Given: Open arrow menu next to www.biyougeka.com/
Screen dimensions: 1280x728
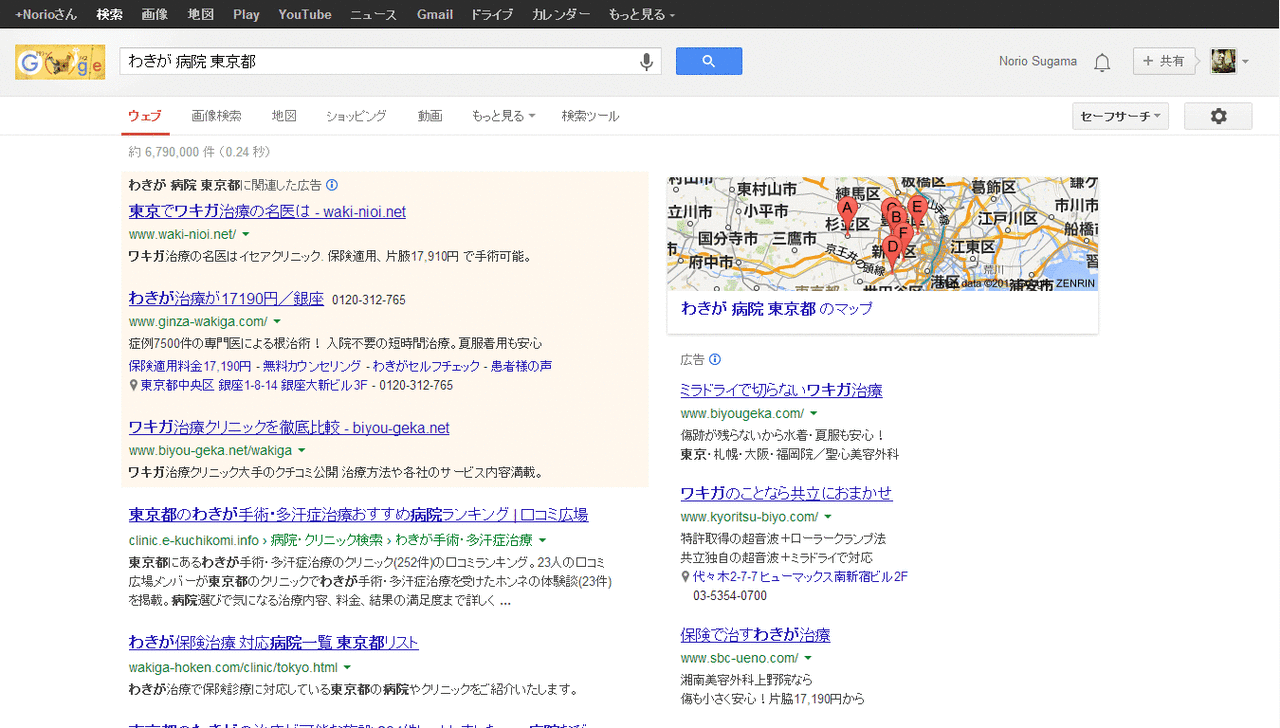Looking at the screenshot, I should 813,413.
